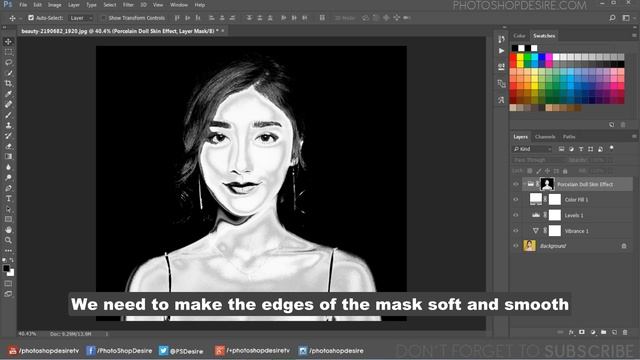Hide the Porcelain Doll Skin Effect group
This screenshot has width=640, height=360.
click(516, 184)
